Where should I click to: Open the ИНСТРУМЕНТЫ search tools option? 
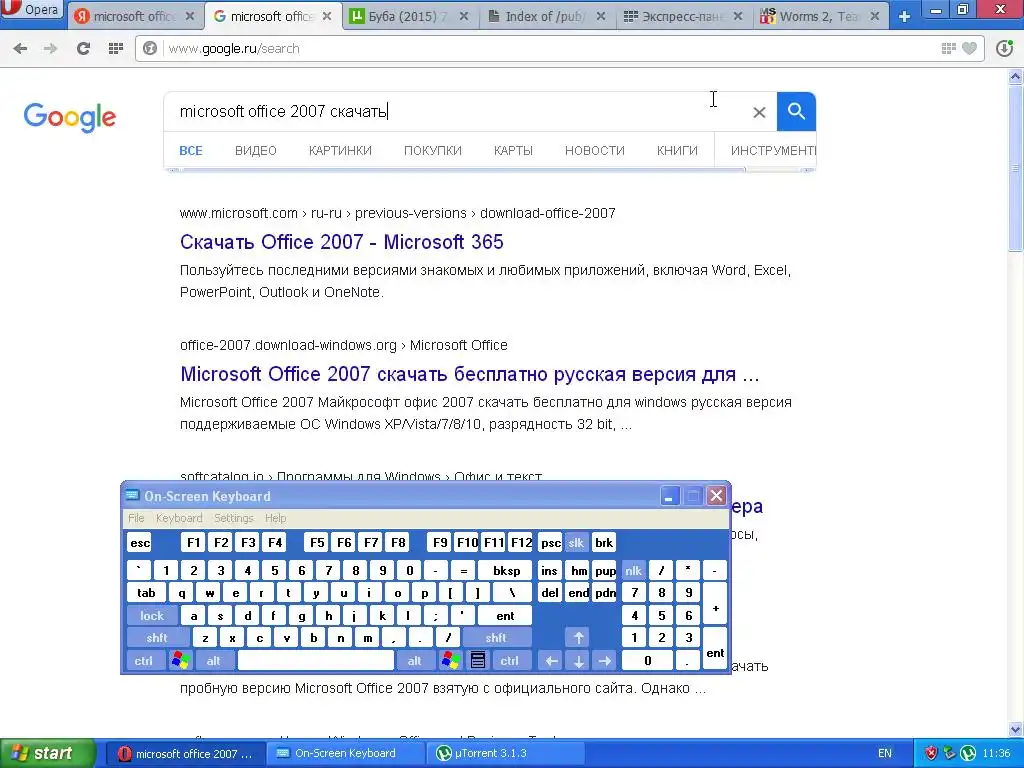[773, 151]
